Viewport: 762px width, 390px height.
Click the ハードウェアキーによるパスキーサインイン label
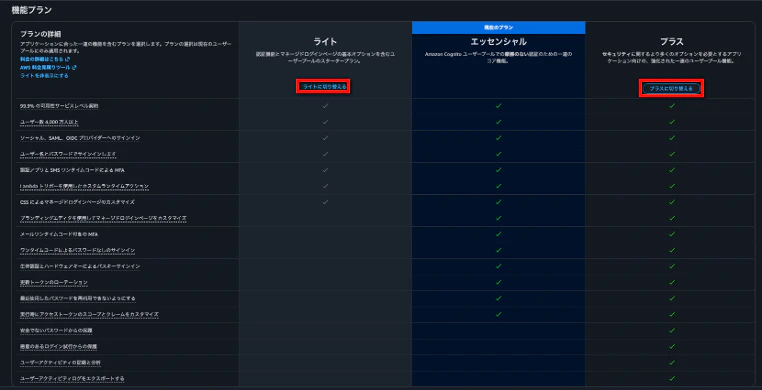[80, 266]
